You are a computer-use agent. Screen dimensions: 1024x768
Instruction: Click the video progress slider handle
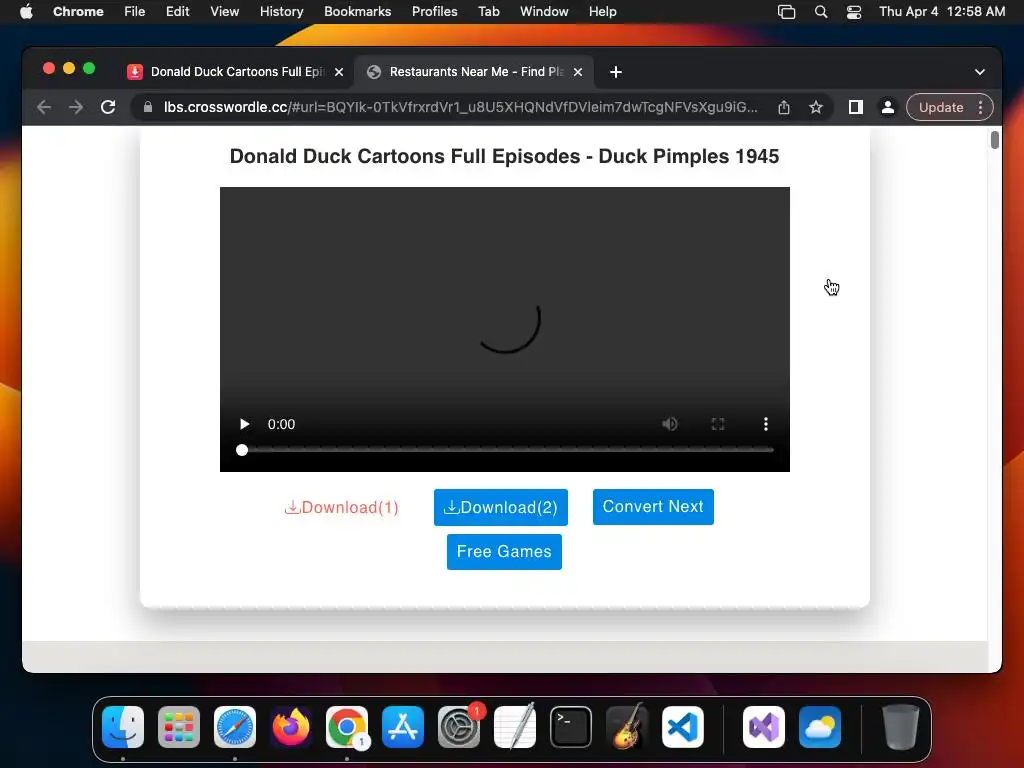pos(242,450)
